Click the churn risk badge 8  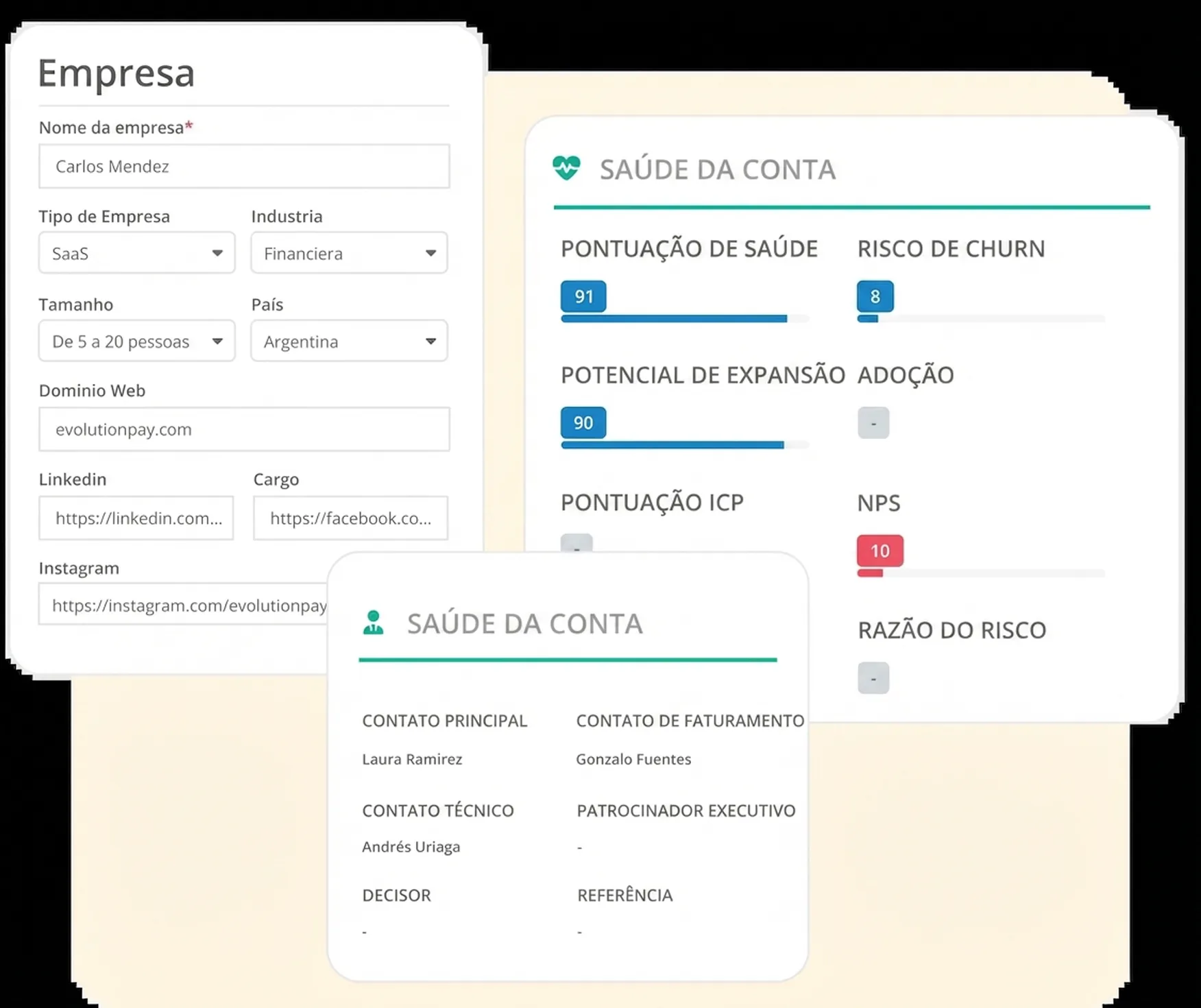click(875, 296)
